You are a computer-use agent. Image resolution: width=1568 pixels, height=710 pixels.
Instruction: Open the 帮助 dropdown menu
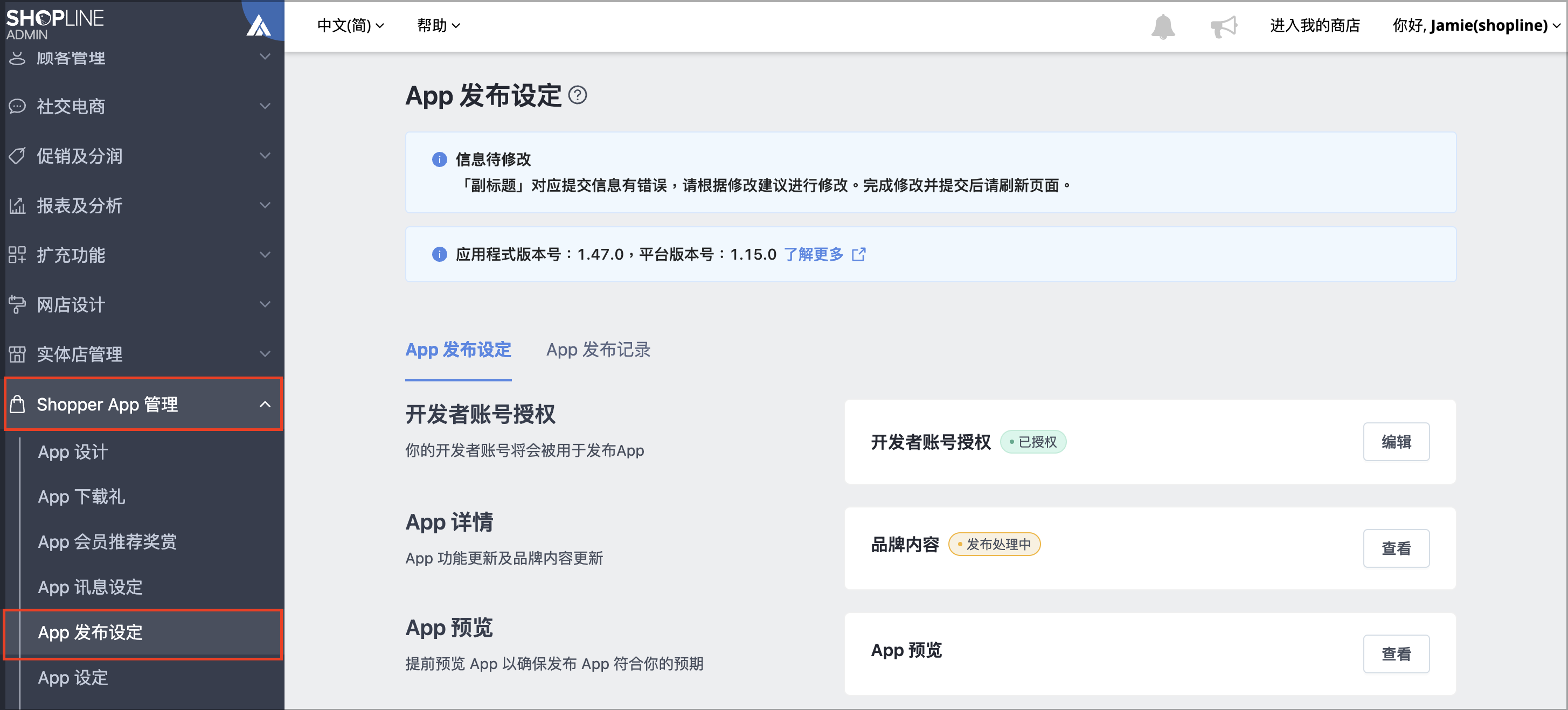(438, 25)
